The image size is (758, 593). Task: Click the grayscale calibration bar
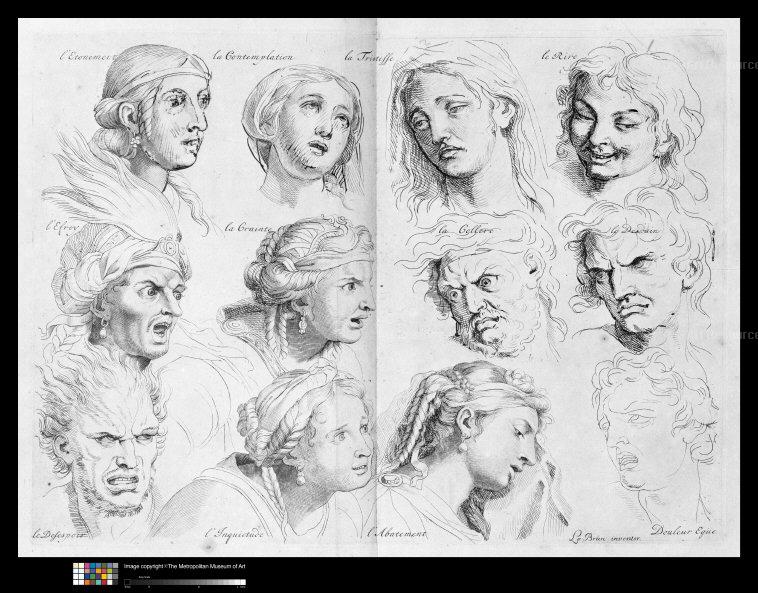[x=185, y=582]
